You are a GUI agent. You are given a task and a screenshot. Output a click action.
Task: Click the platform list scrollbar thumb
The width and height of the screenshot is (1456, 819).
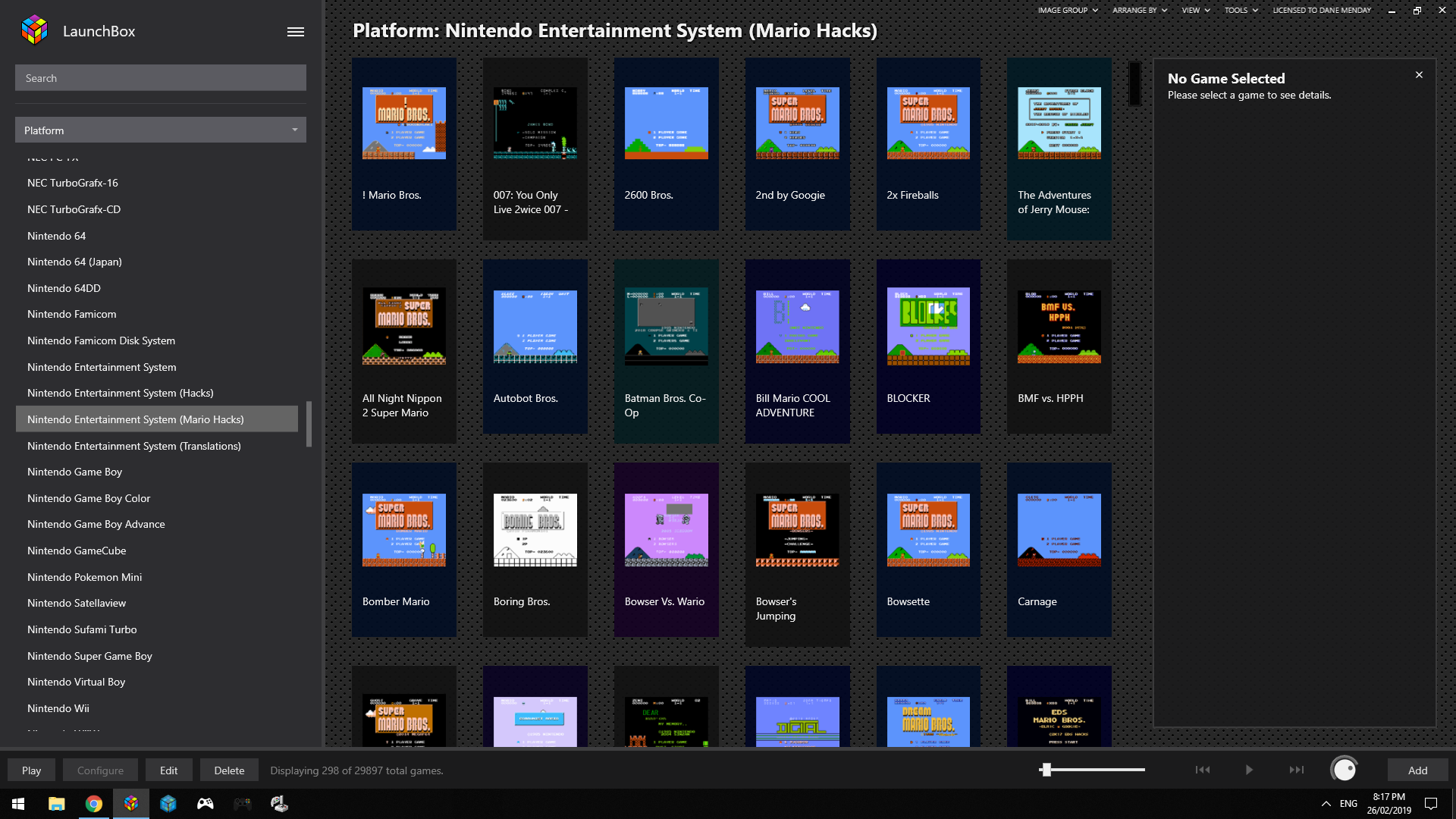[309, 424]
